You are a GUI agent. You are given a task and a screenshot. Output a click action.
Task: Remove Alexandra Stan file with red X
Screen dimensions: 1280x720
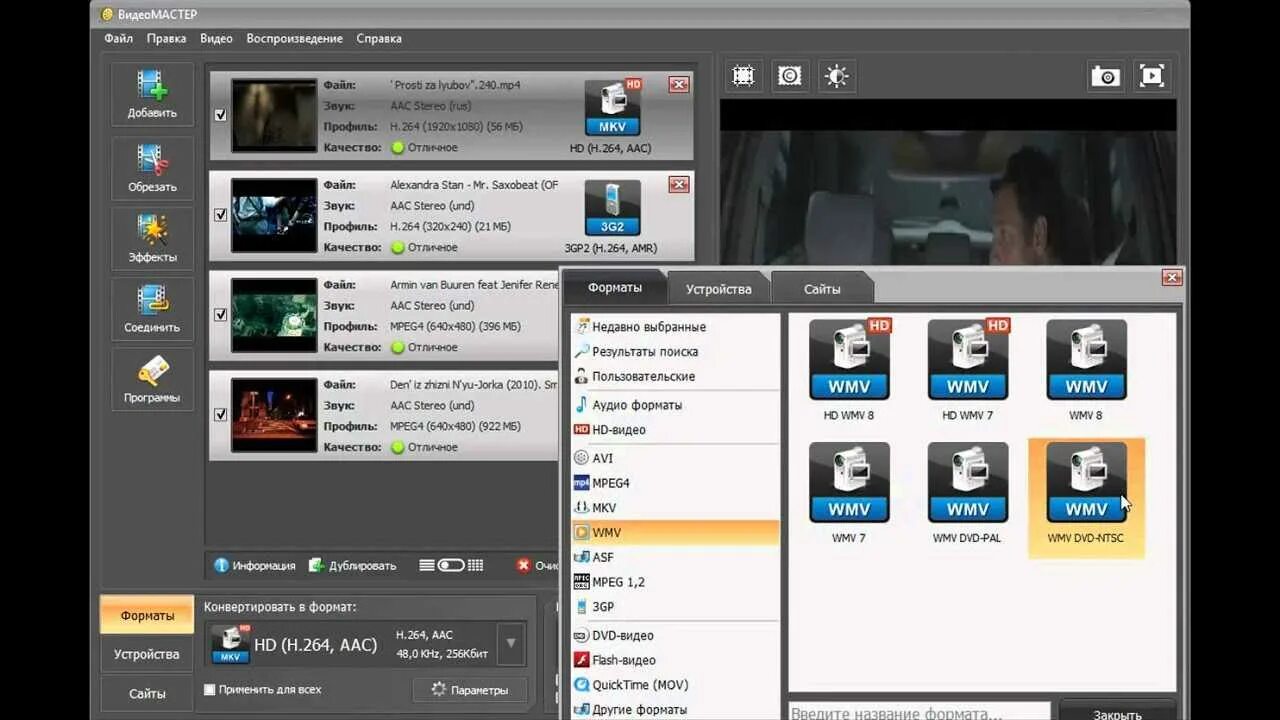click(x=679, y=185)
